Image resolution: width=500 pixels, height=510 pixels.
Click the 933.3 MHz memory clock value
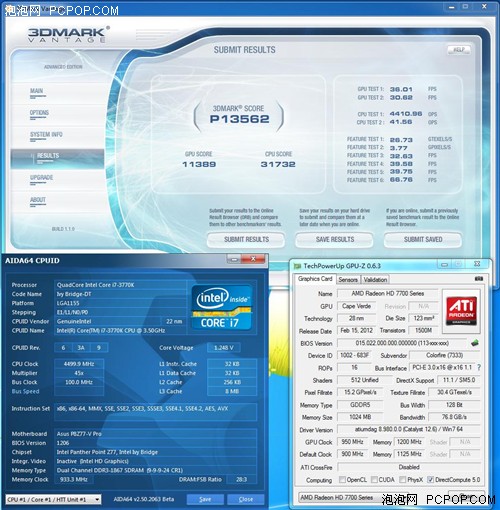coord(74,479)
